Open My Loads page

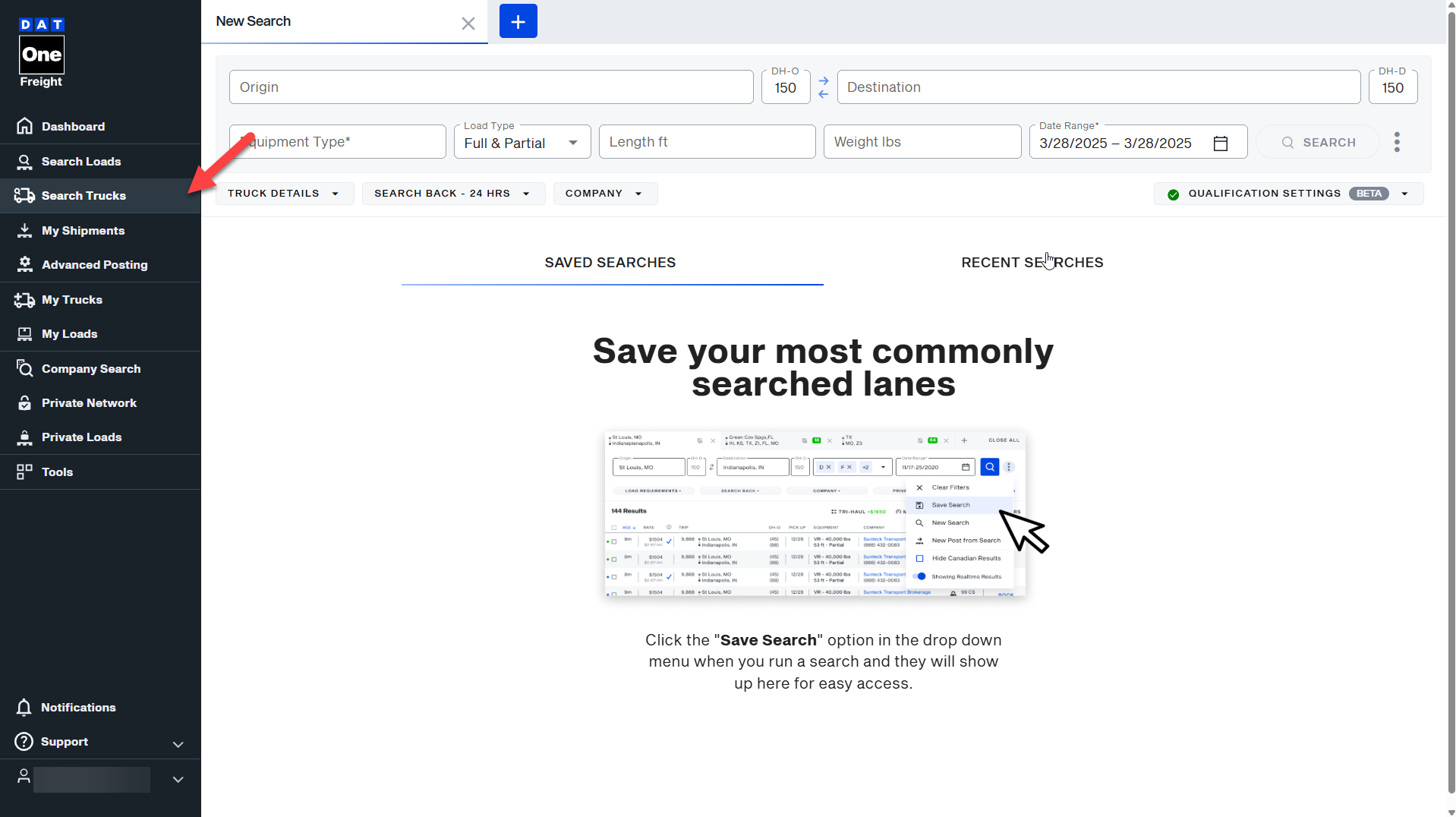point(100,334)
